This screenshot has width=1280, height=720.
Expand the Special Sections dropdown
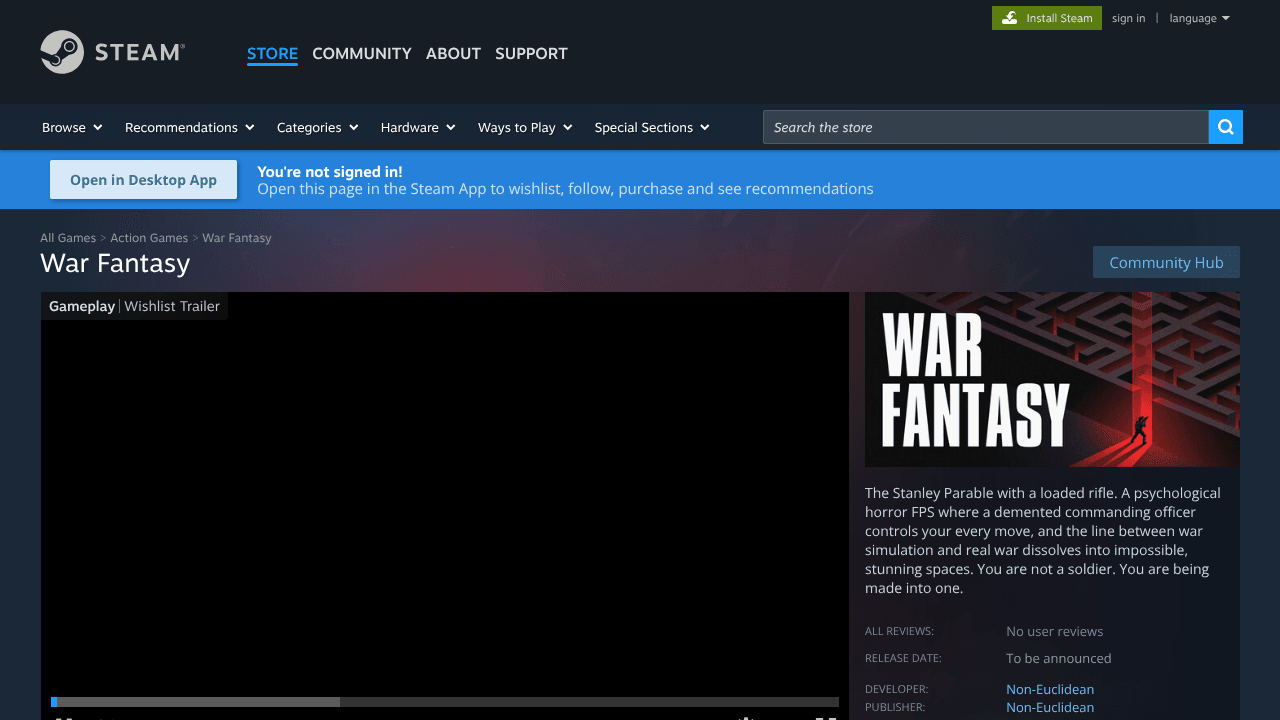pos(652,127)
